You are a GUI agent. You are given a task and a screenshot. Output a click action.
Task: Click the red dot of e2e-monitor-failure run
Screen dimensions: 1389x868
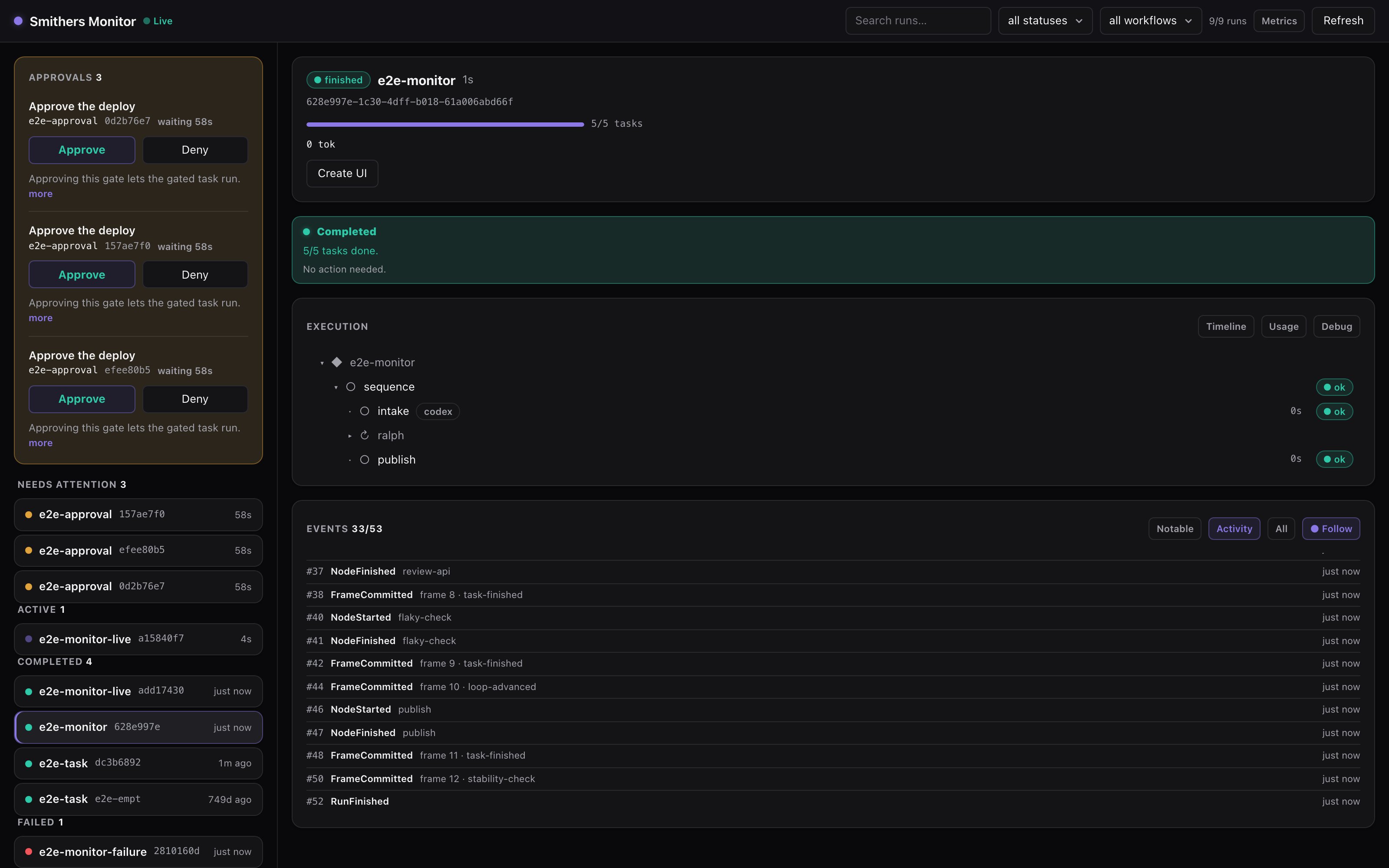tap(29, 852)
